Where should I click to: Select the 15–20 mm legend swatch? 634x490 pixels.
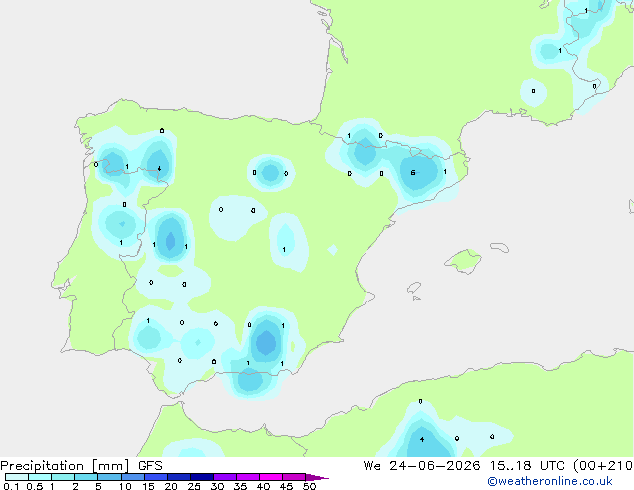point(156,477)
